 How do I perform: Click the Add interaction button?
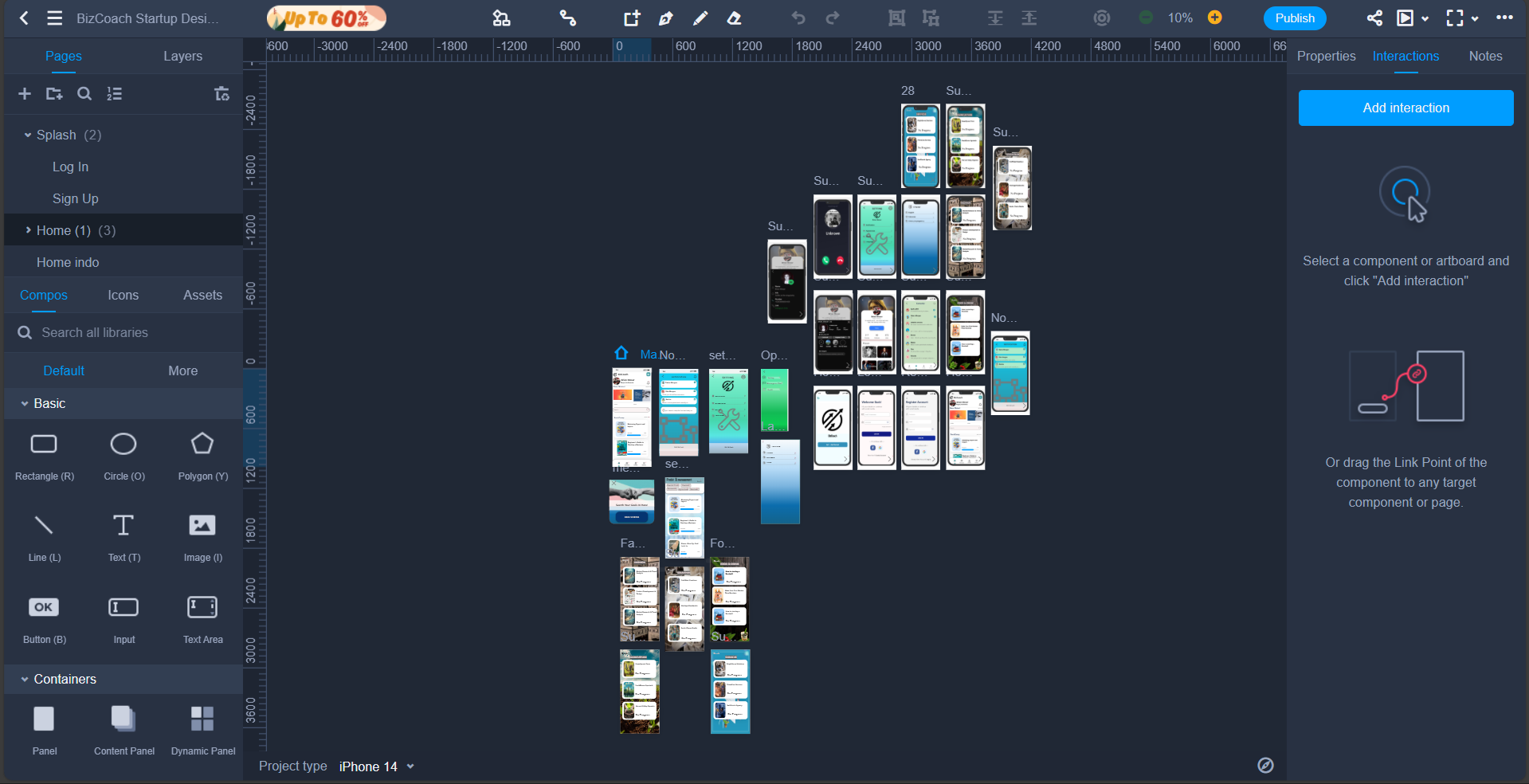1406,108
